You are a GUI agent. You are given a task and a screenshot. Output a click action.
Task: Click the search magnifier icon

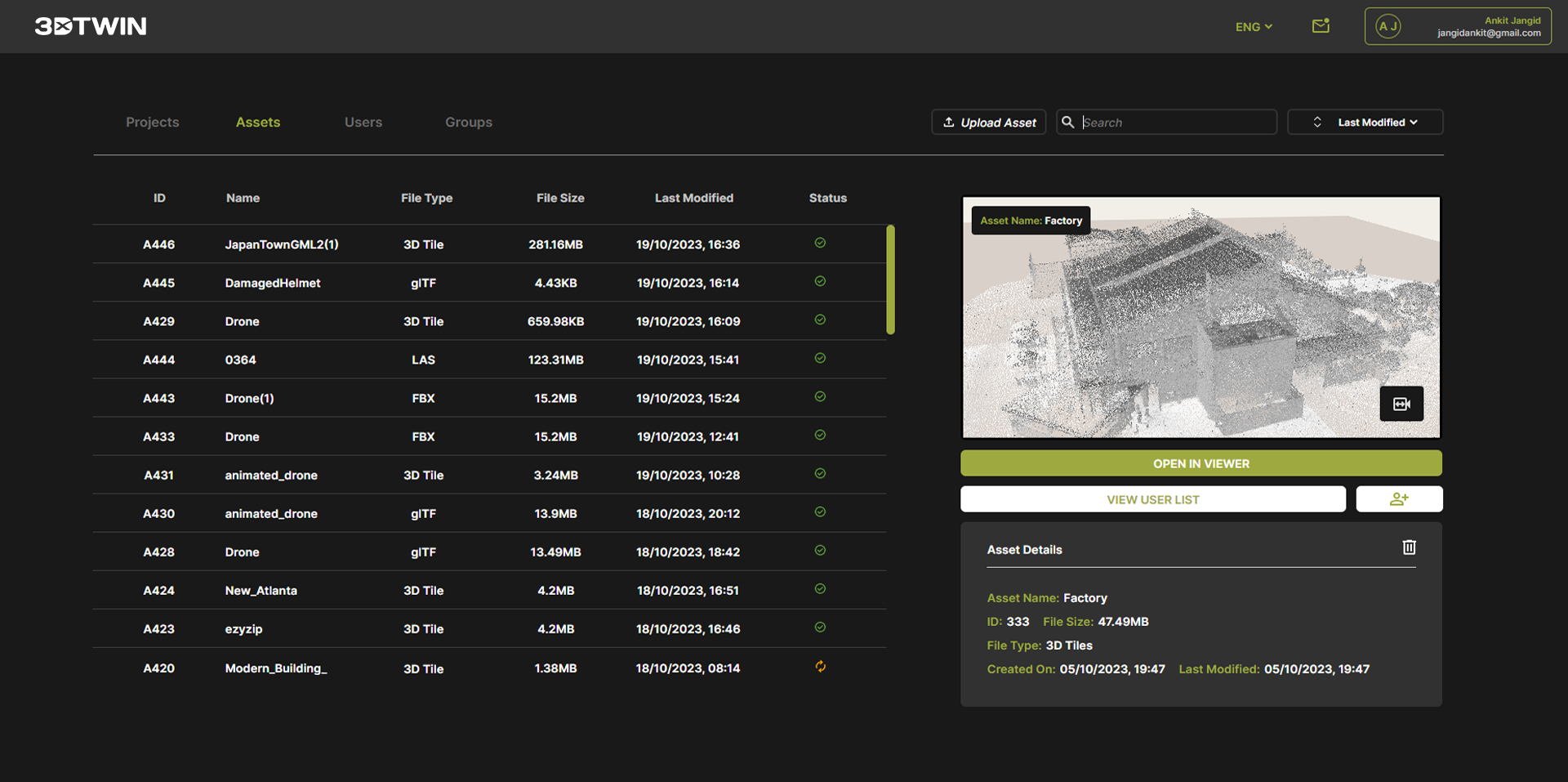pyautogui.click(x=1067, y=122)
